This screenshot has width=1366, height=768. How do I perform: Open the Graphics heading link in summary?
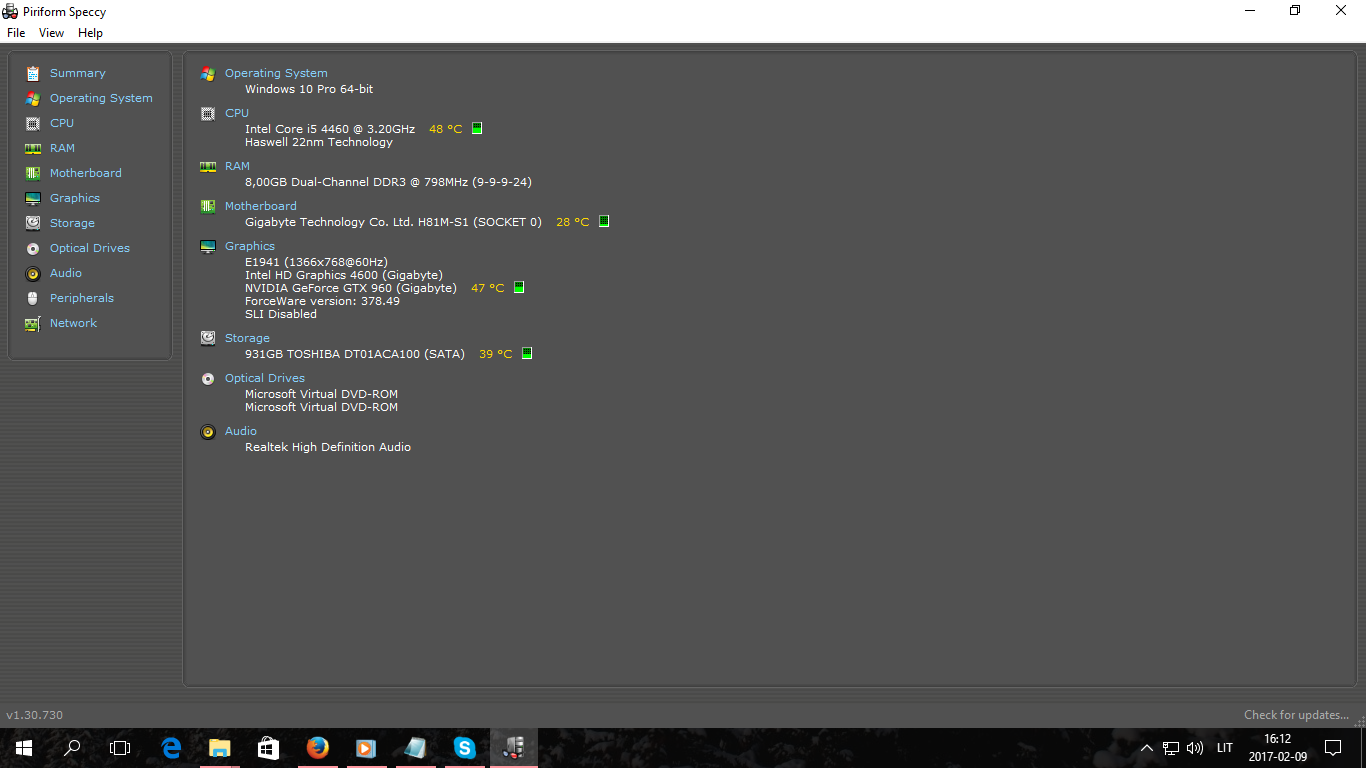click(x=250, y=246)
